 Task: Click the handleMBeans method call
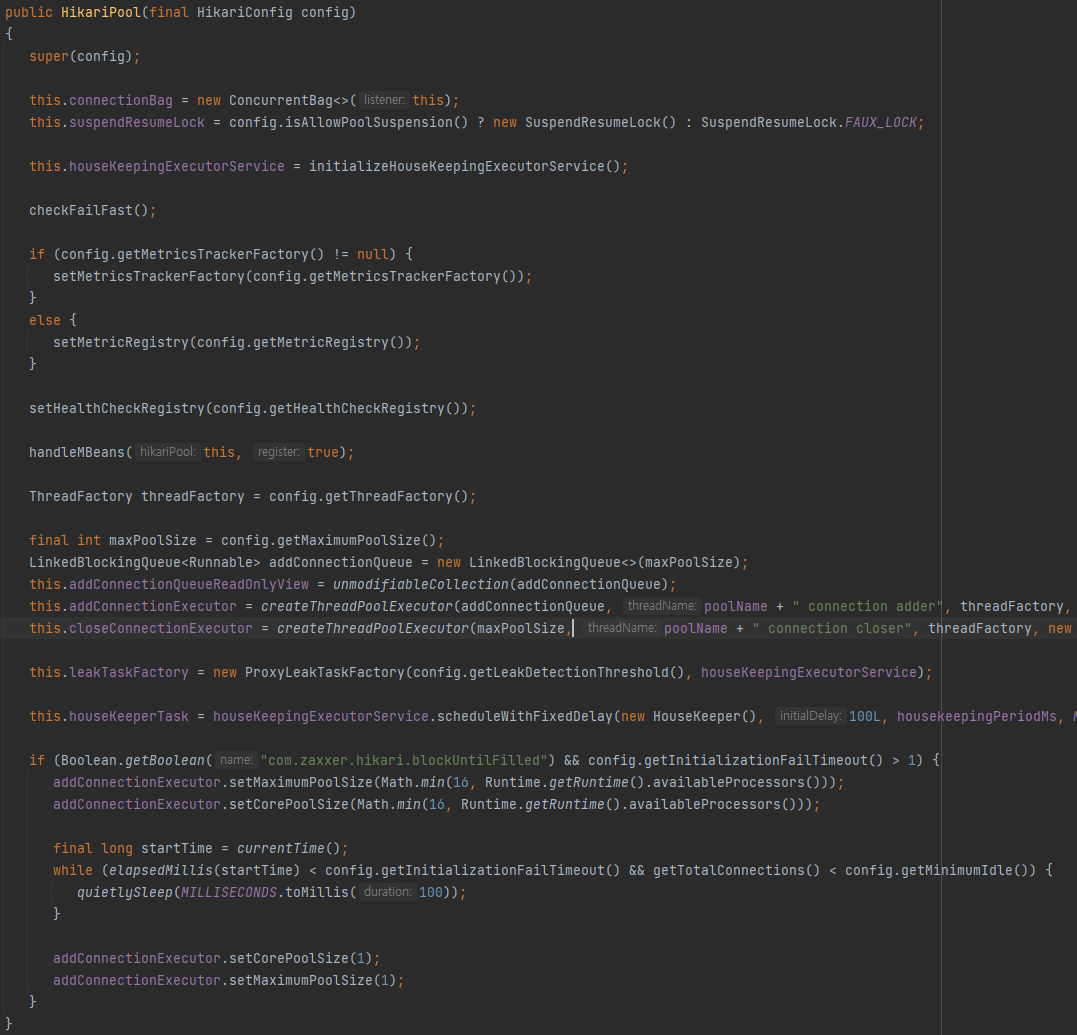click(x=77, y=452)
